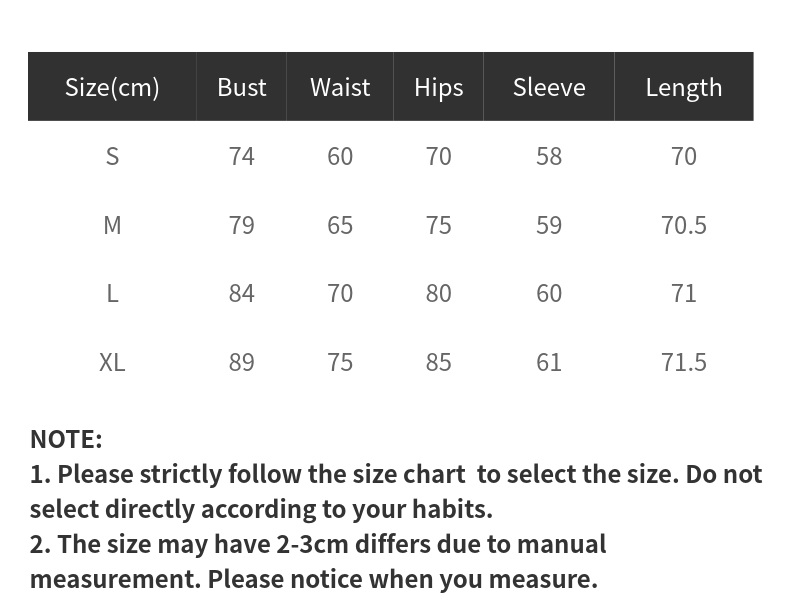
Task: Click hips value 80 for size L
Action: 438,293
